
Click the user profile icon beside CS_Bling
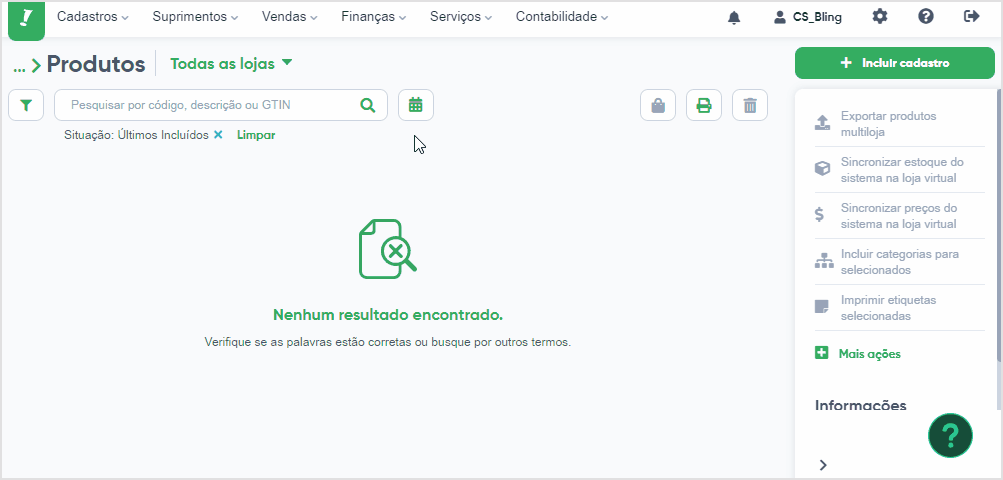pyautogui.click(x=779, y=17)
